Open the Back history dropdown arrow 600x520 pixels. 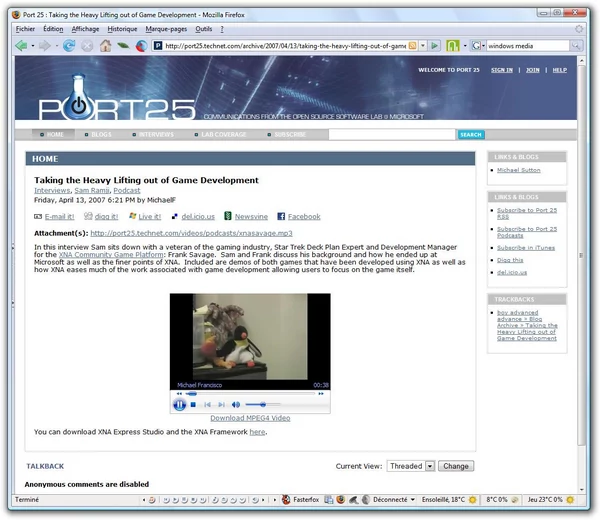[33, 46]
